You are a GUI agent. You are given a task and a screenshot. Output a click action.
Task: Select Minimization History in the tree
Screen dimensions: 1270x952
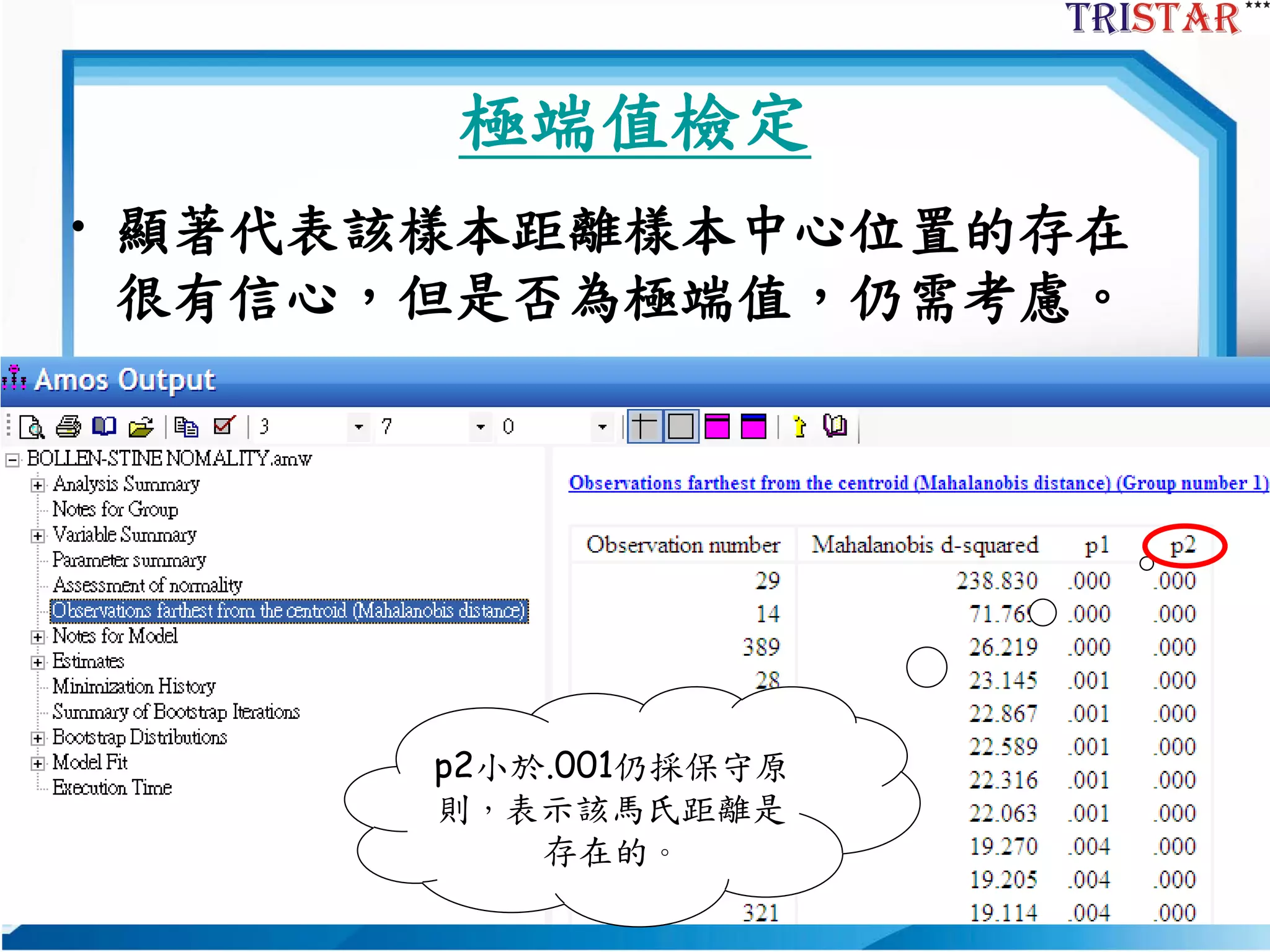tap(134, 687)
